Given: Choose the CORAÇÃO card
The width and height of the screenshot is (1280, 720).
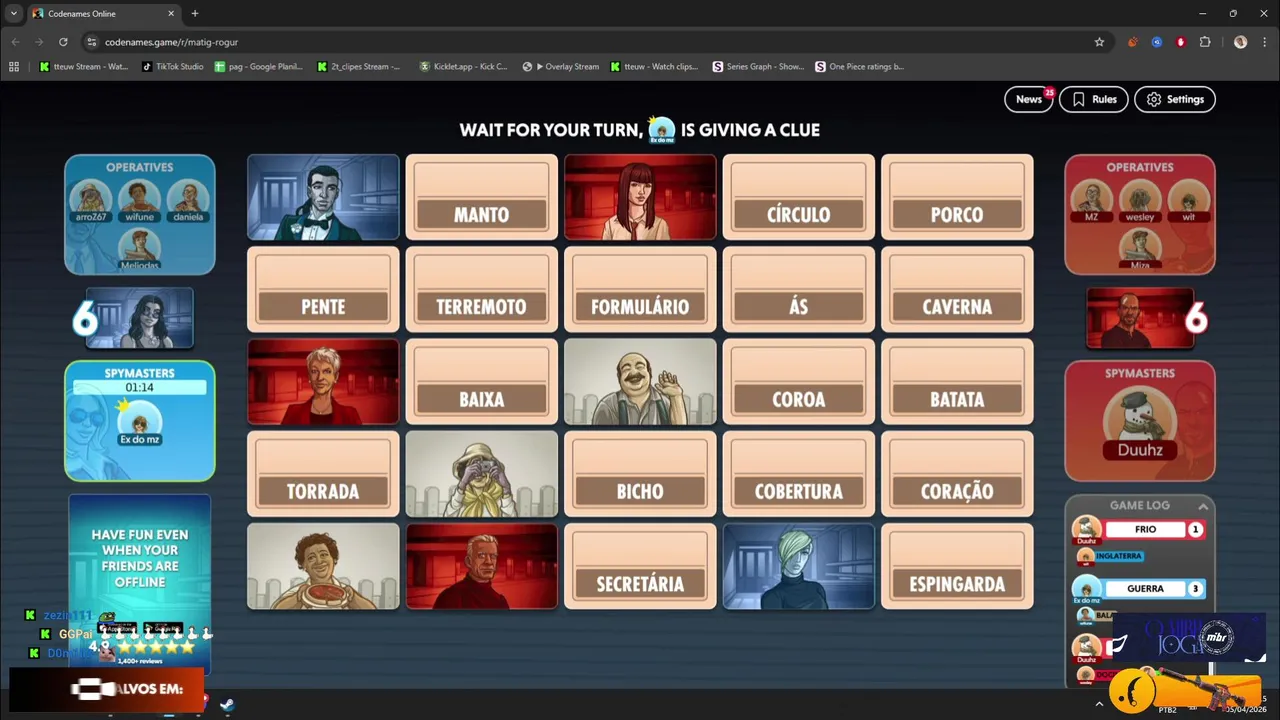Looking at the screenshot, I should pyautogui.click(x=957, y=474).
